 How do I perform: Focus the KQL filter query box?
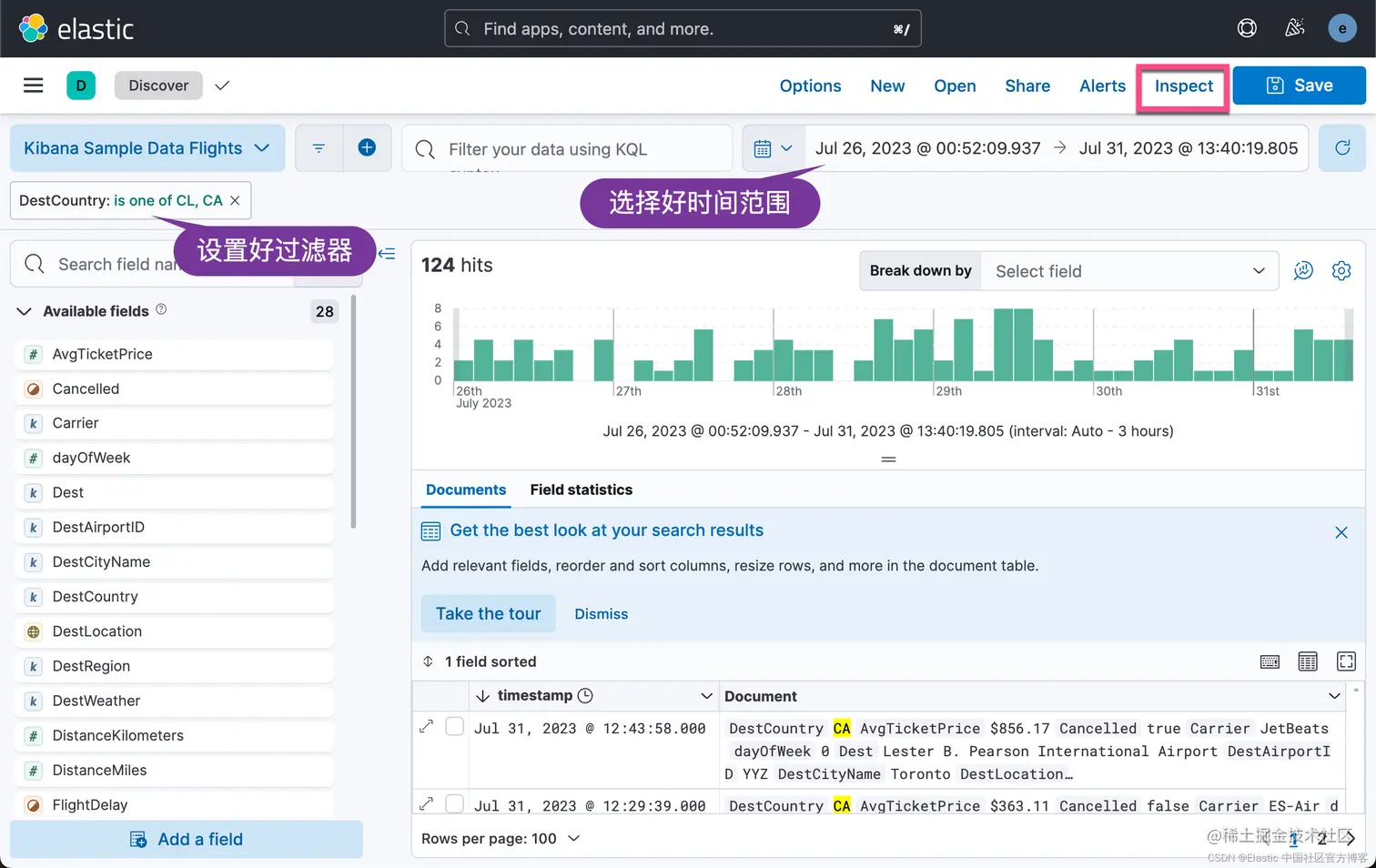tap(567, 148)
